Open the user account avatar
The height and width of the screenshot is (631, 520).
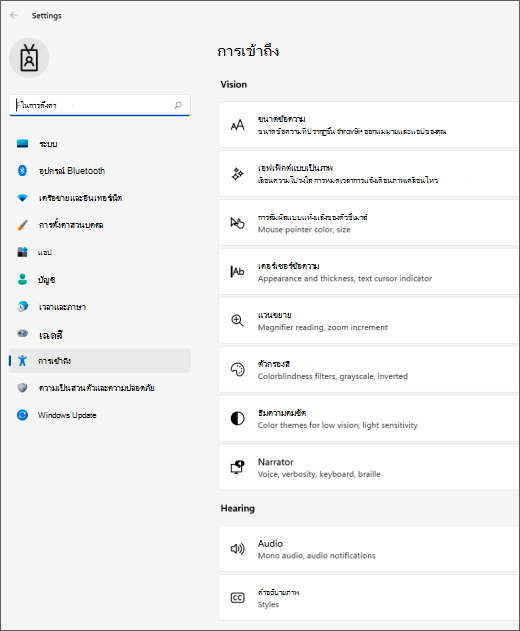[29, 58]
